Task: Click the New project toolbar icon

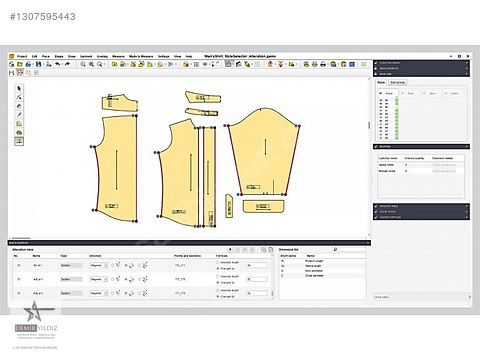Action: (x=12, y=64)
